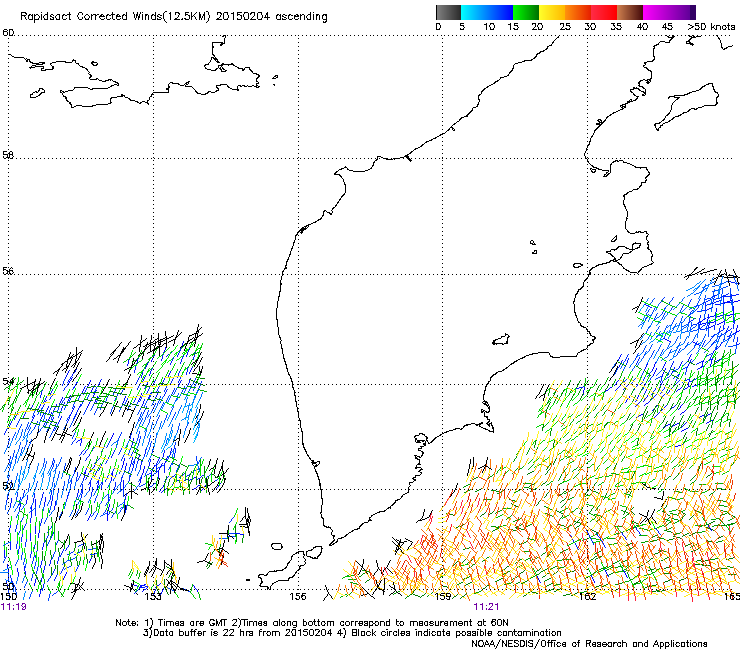740x650 pixels.
Task: Click the purple '11:19' swath time
Action: (x=14, y=607)
